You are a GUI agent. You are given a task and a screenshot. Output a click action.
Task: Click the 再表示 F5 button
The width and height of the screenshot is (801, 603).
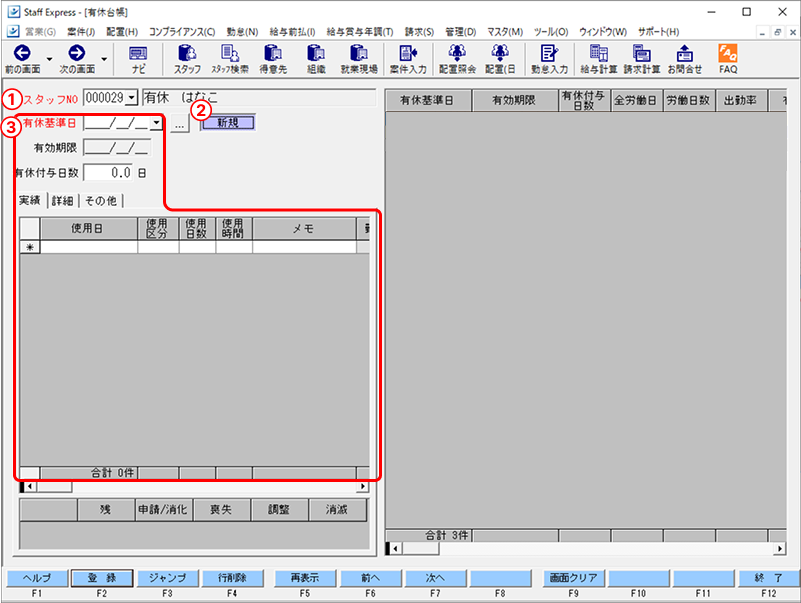[x=305, y=578]
